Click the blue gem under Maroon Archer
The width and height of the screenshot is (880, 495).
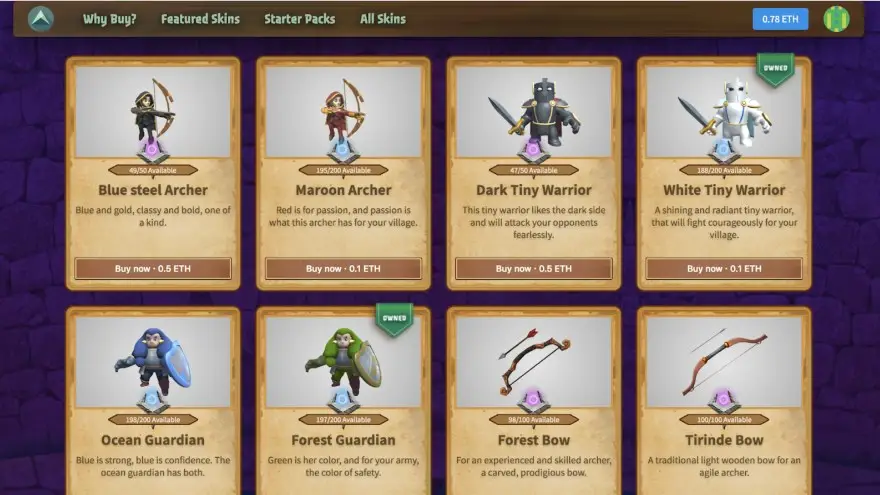click(342, 150)
